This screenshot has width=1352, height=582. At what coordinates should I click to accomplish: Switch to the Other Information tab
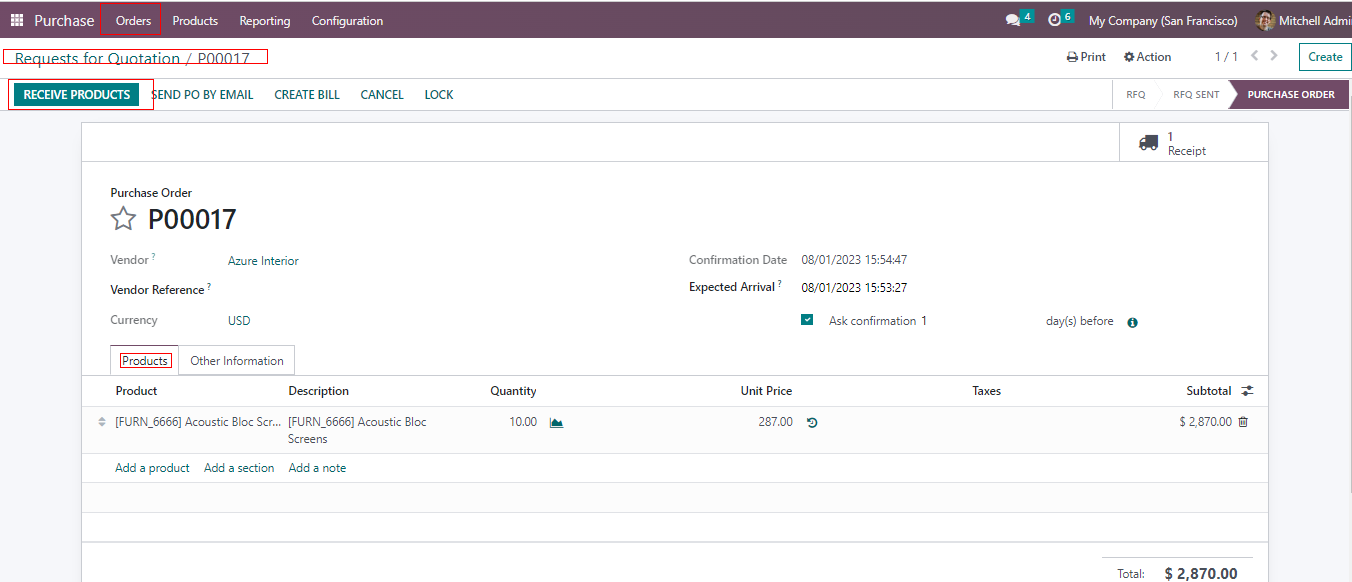pos(237,361)
